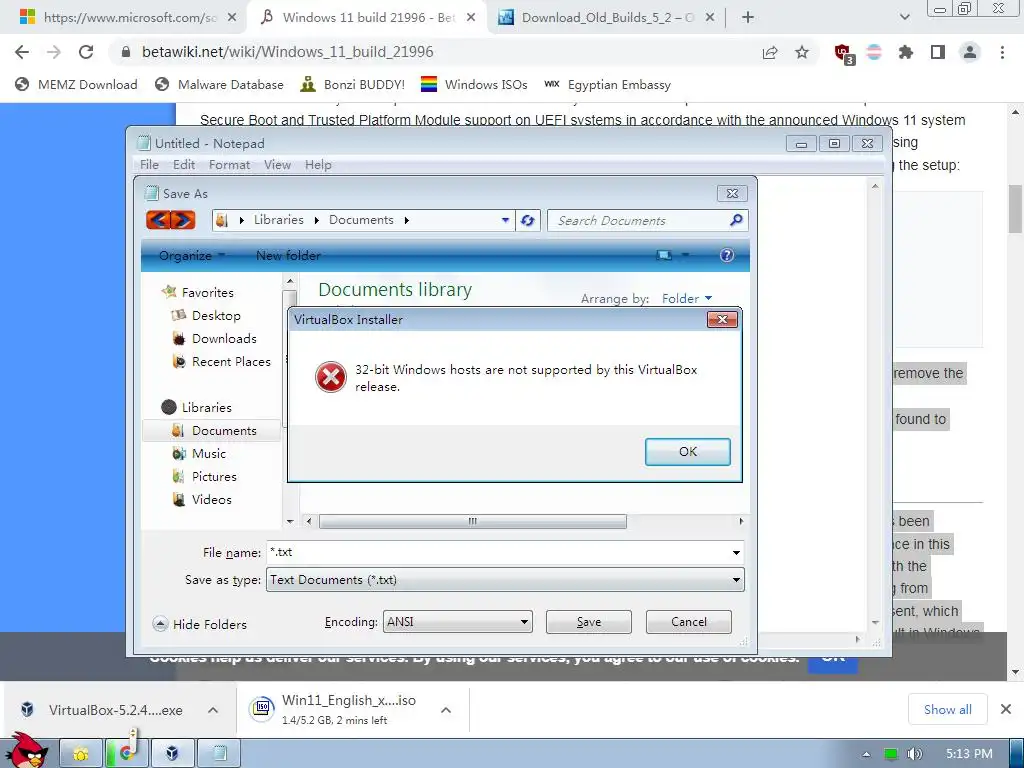This screenshot has width=1024, height=768.
Task: Open Encoding ANSI dropdown
Action: pos(457,622)
